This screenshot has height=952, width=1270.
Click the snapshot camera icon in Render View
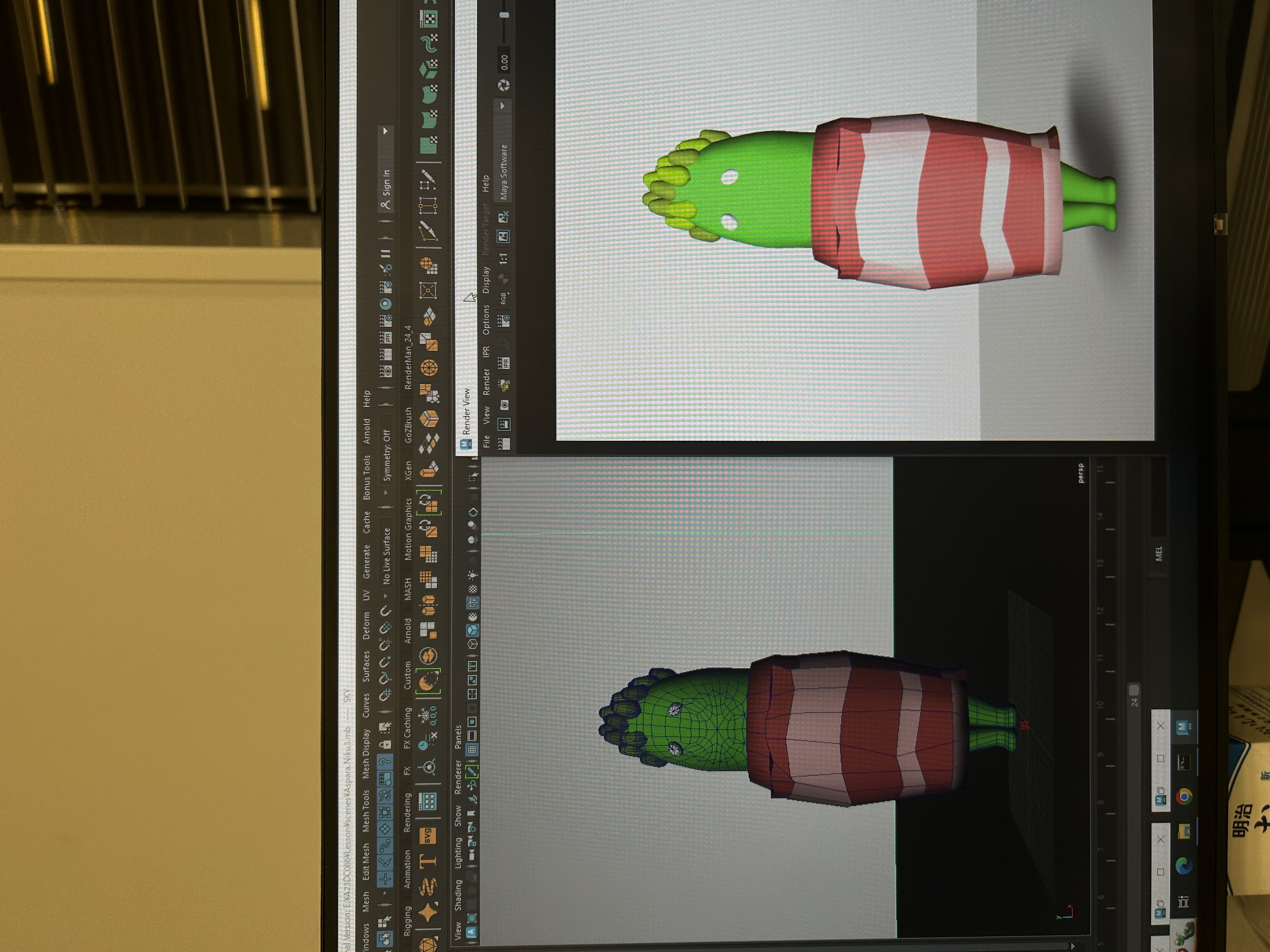point(505,405)
